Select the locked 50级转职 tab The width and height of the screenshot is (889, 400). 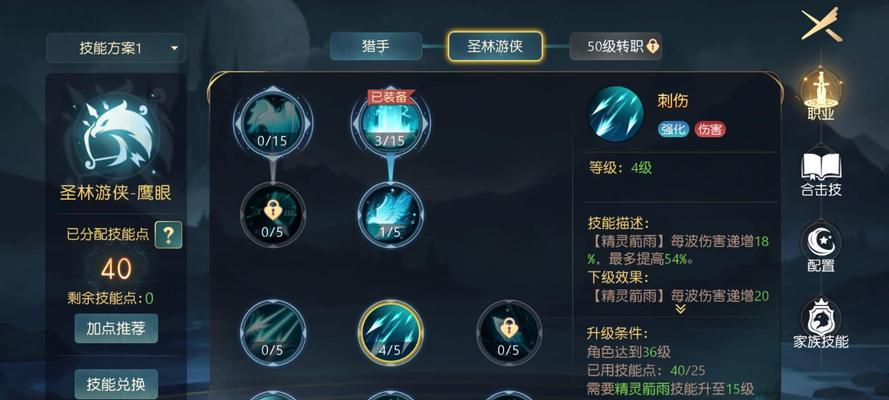tap(616, 46)
